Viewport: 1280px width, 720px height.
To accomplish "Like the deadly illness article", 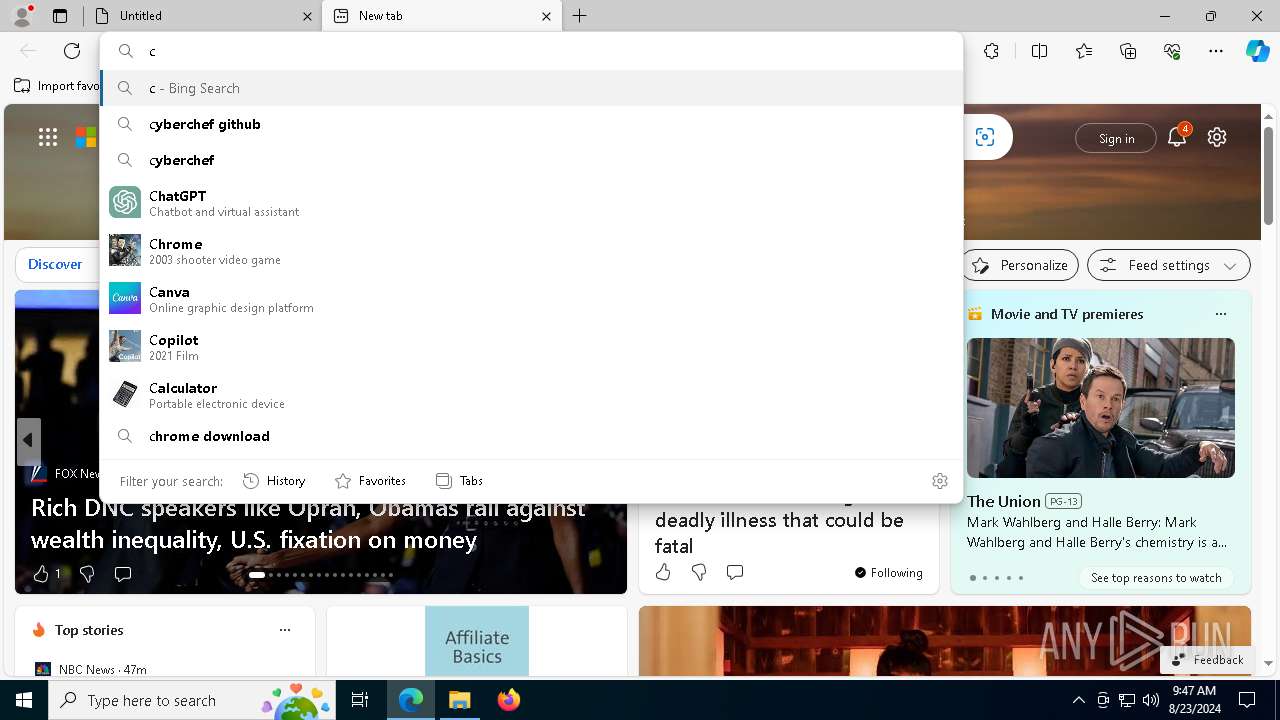I will 663,572.
